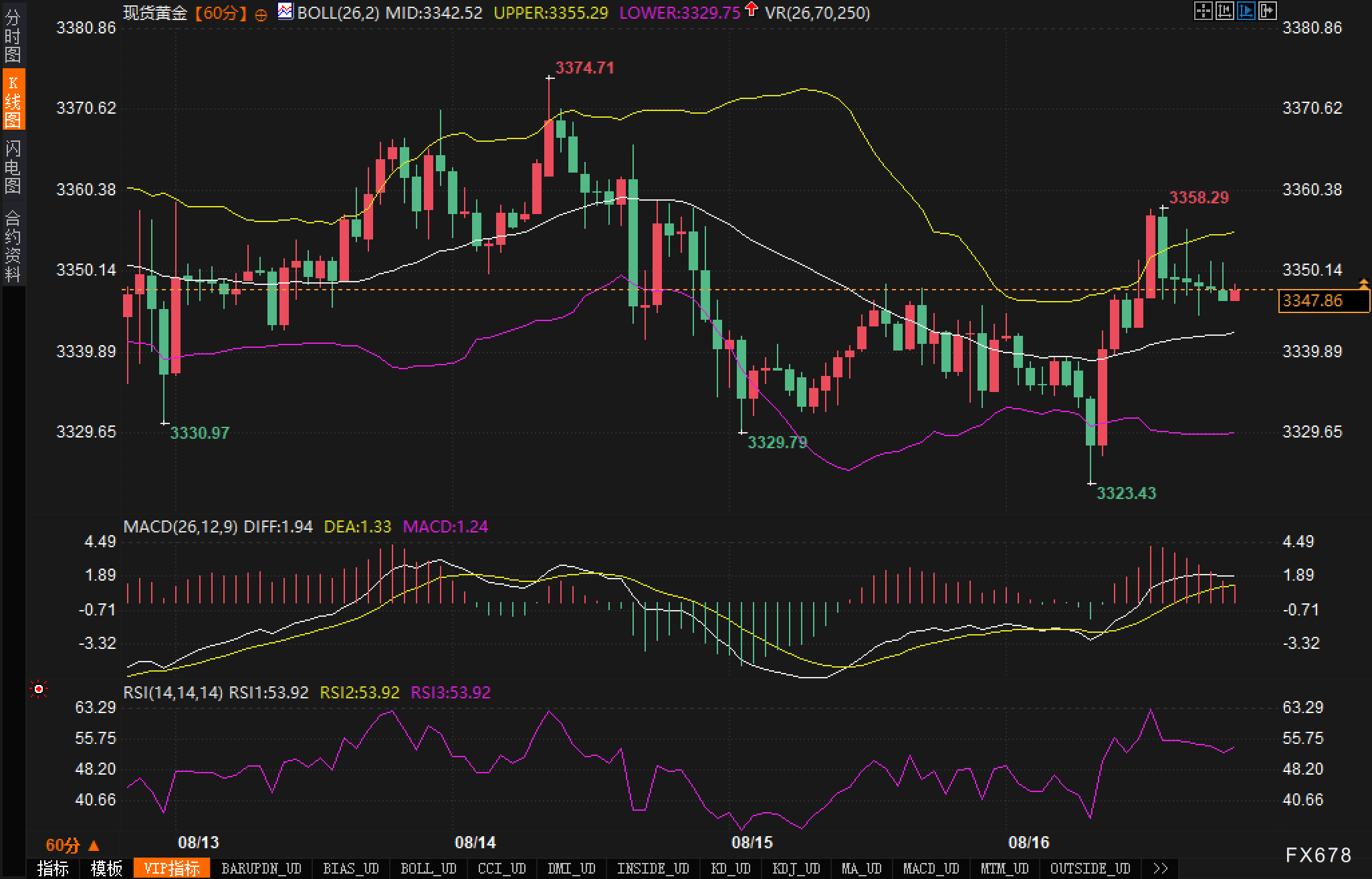Click the blue highlighted chart-shift icon
This screenshot has width=1372, height=879.
click(1246, 11)
